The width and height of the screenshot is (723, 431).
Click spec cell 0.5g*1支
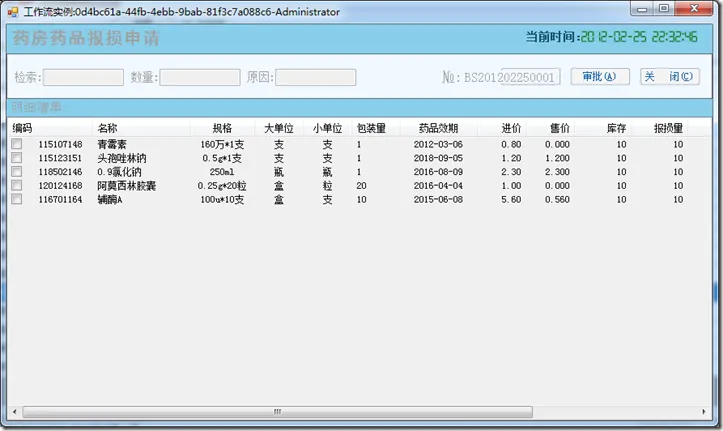pos(222,158)
